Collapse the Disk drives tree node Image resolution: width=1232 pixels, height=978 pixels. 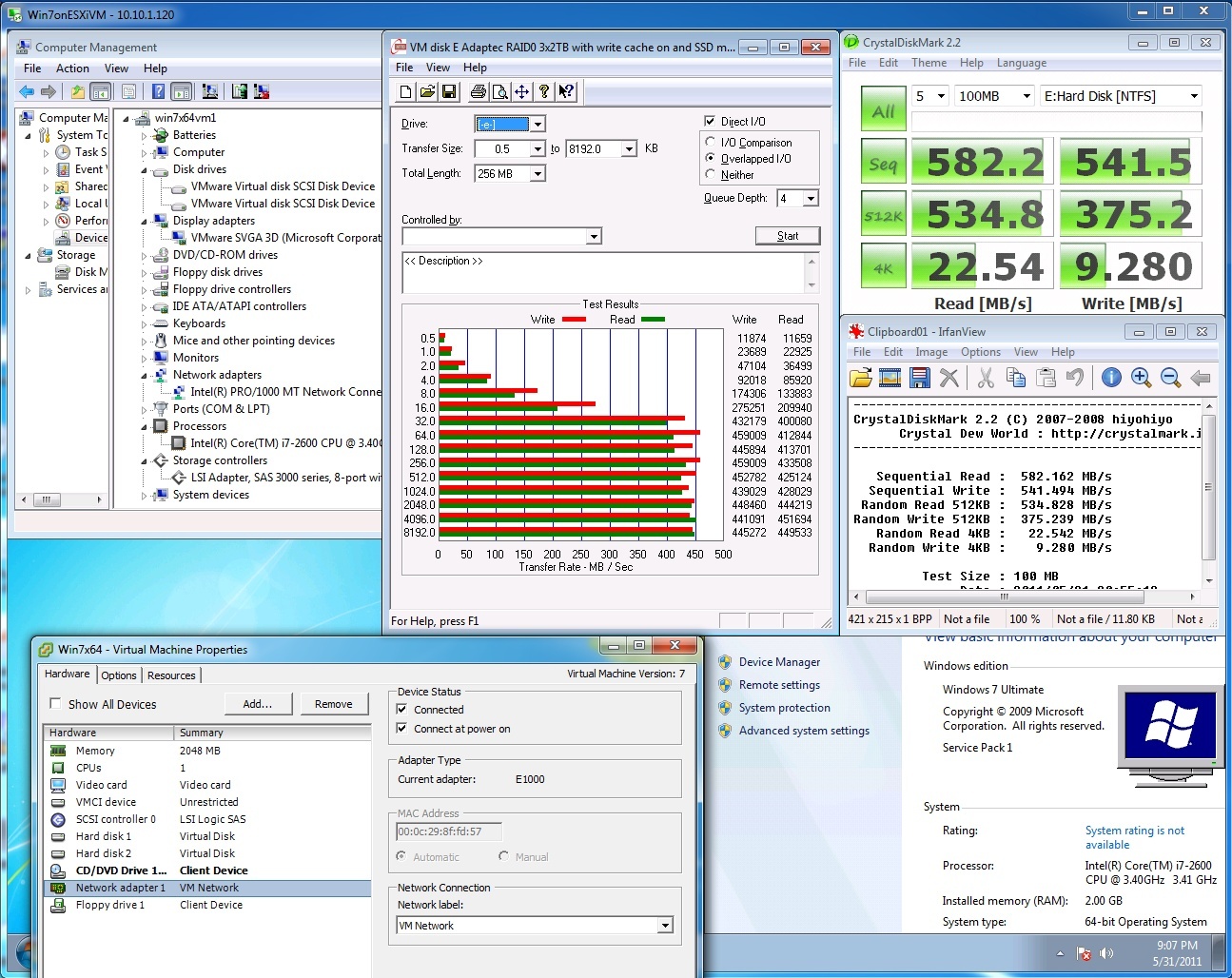145,169
